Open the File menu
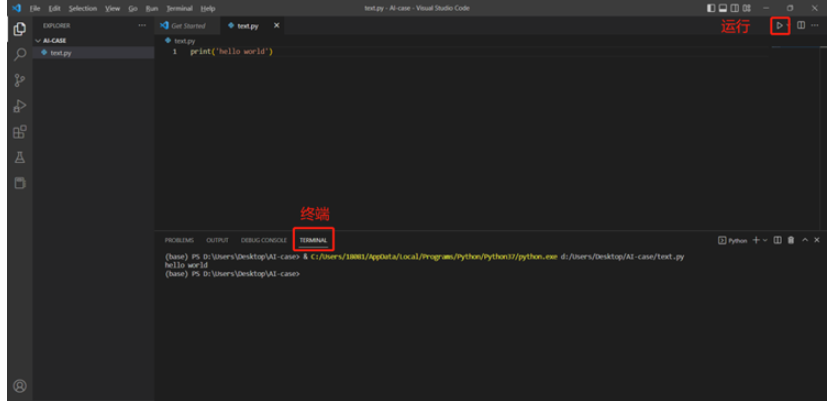Image resolution: width=836 pixels, height=401 pixels. click(35, 9)
